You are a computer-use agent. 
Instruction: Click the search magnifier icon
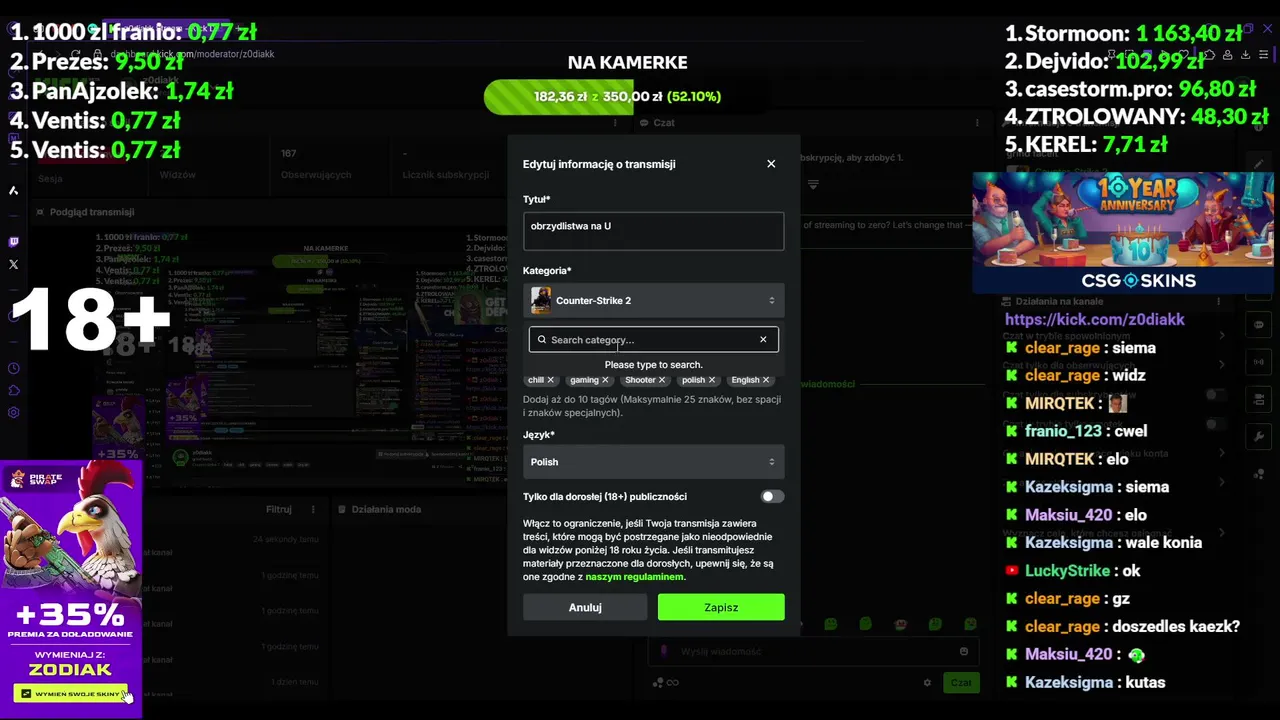click(542, 340)
